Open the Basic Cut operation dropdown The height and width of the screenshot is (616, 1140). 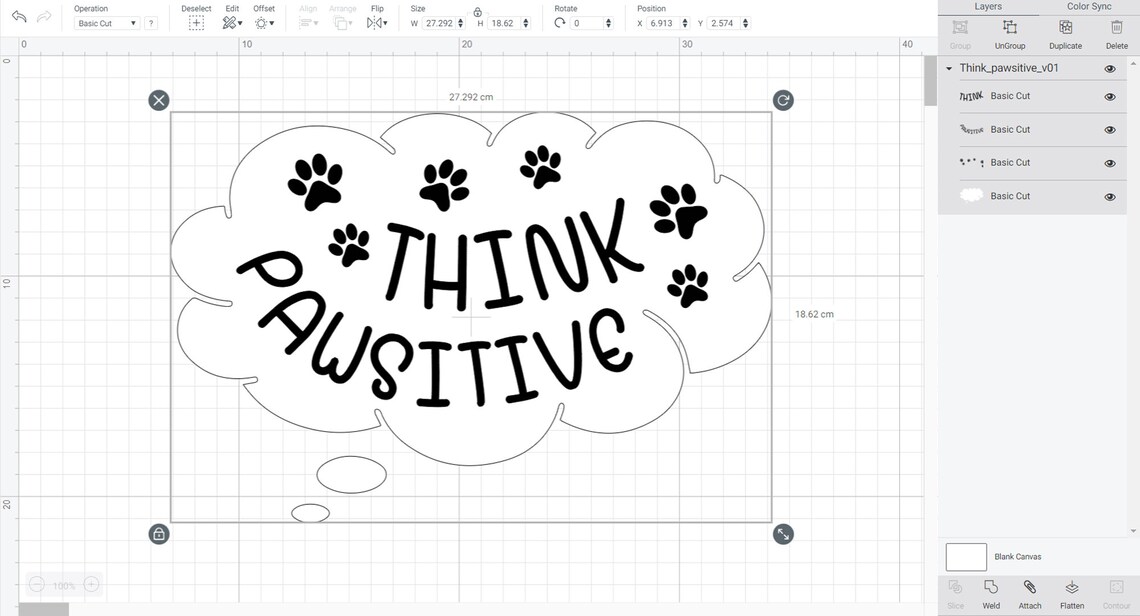click(x=106, y=22)
